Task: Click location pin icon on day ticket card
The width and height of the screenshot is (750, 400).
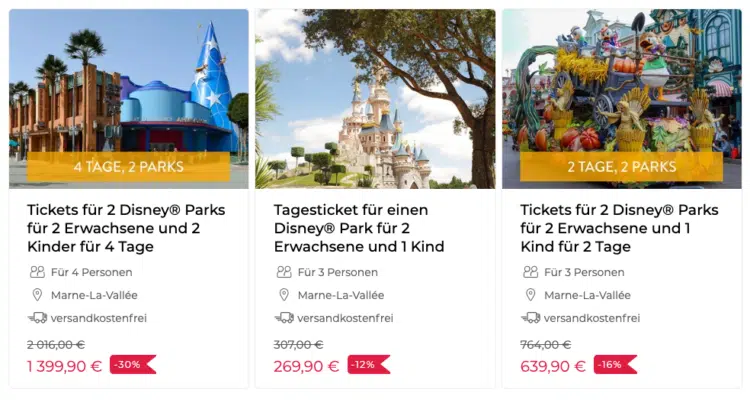Action: 284,295
